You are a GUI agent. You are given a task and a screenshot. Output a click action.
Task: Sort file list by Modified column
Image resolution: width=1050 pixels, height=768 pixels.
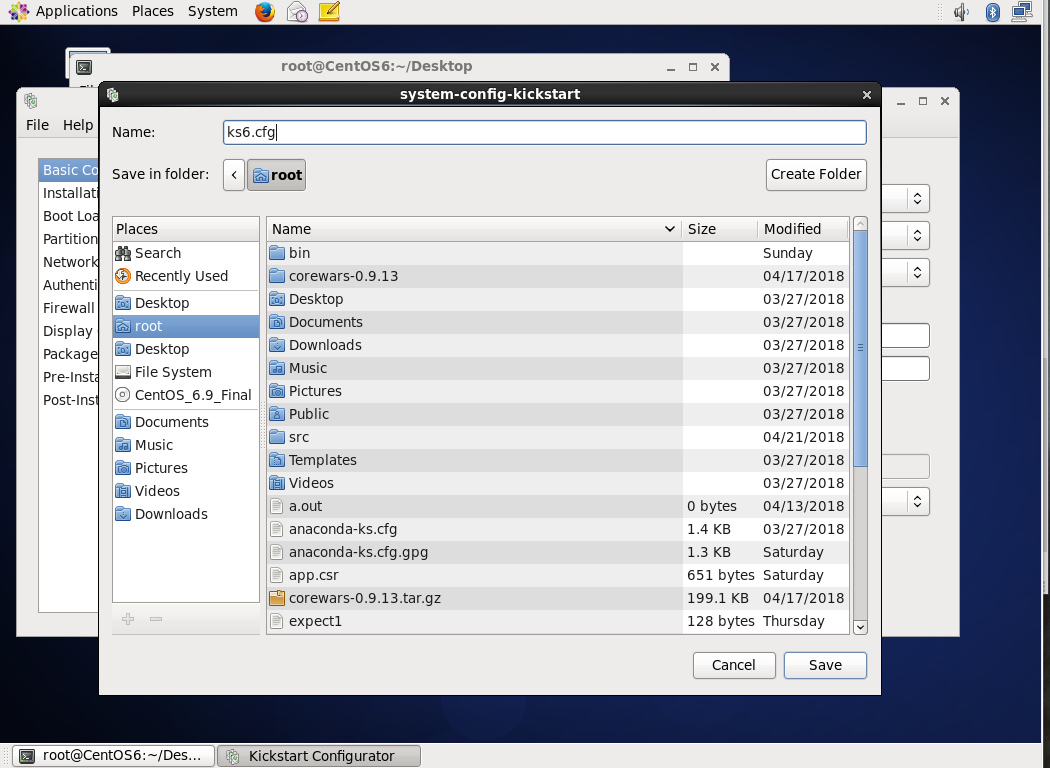coord(803,229)
